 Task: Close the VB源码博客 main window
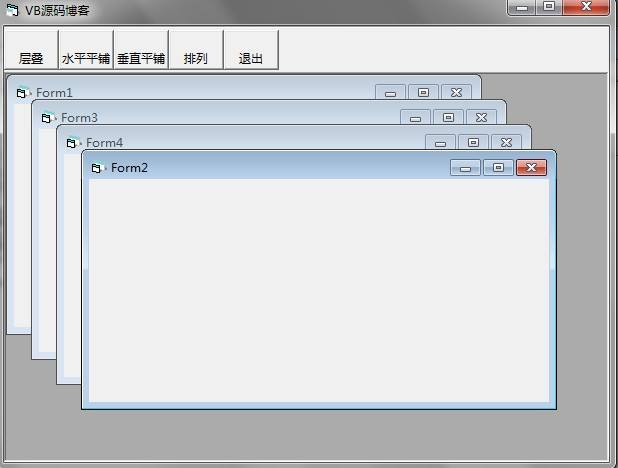(586, 7)
